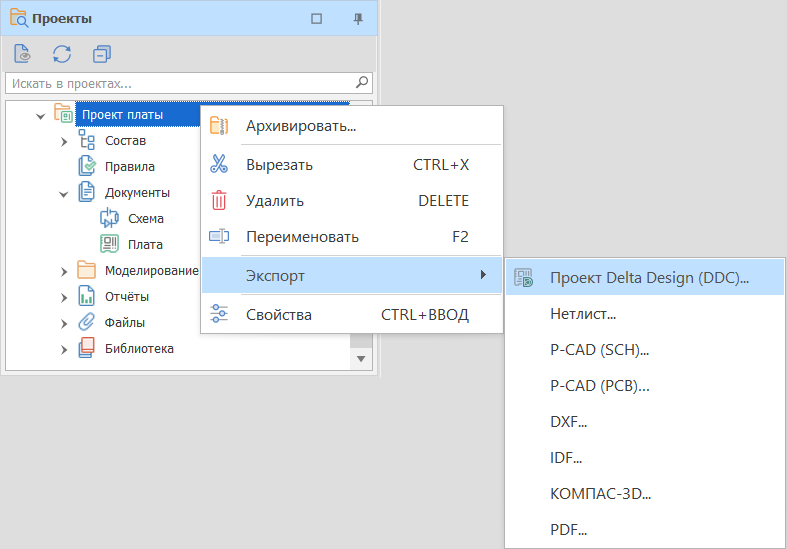Select the Документы tree label

[x=137, y=193]
